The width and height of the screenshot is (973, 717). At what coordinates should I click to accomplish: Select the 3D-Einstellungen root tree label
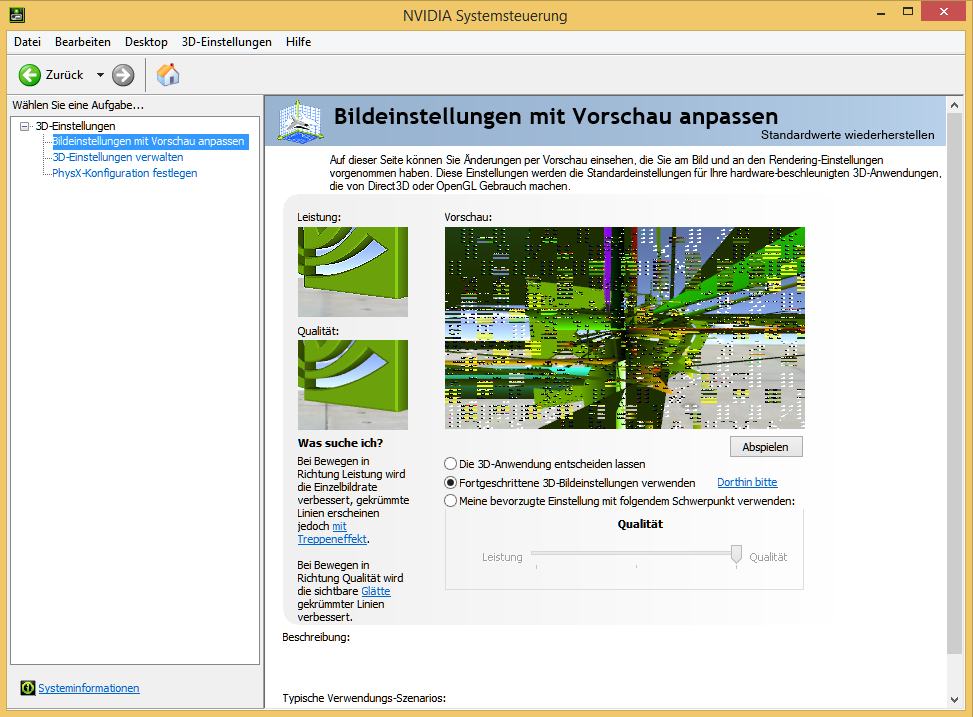tap(75, 126)
